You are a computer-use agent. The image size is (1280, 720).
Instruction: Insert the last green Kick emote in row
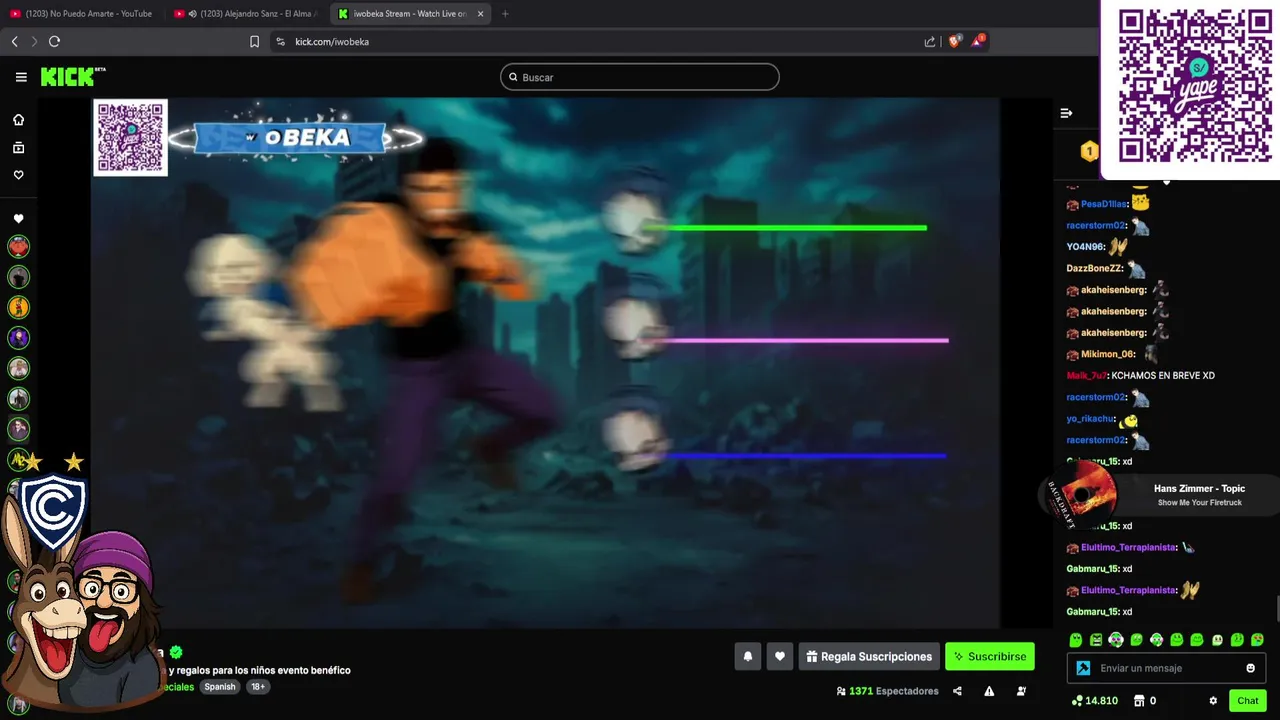click(x=1257, y=640)
